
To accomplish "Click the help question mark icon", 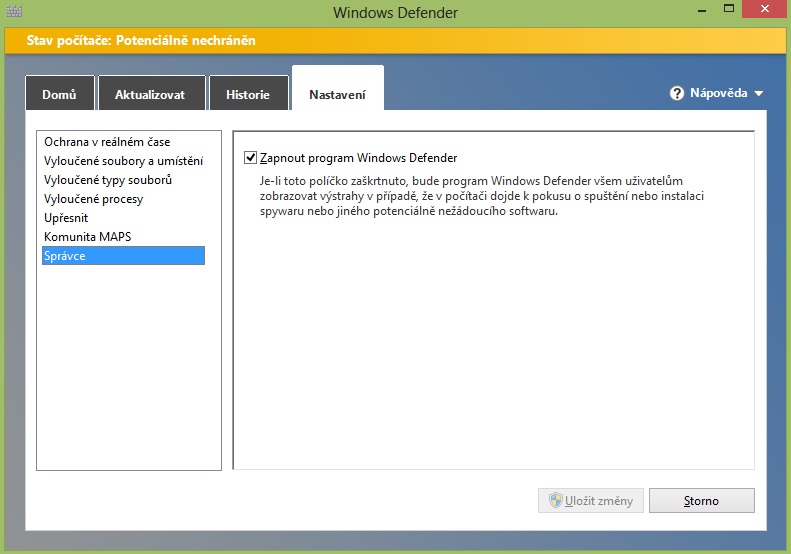I will pyautogui.click(x=676, y=93).
